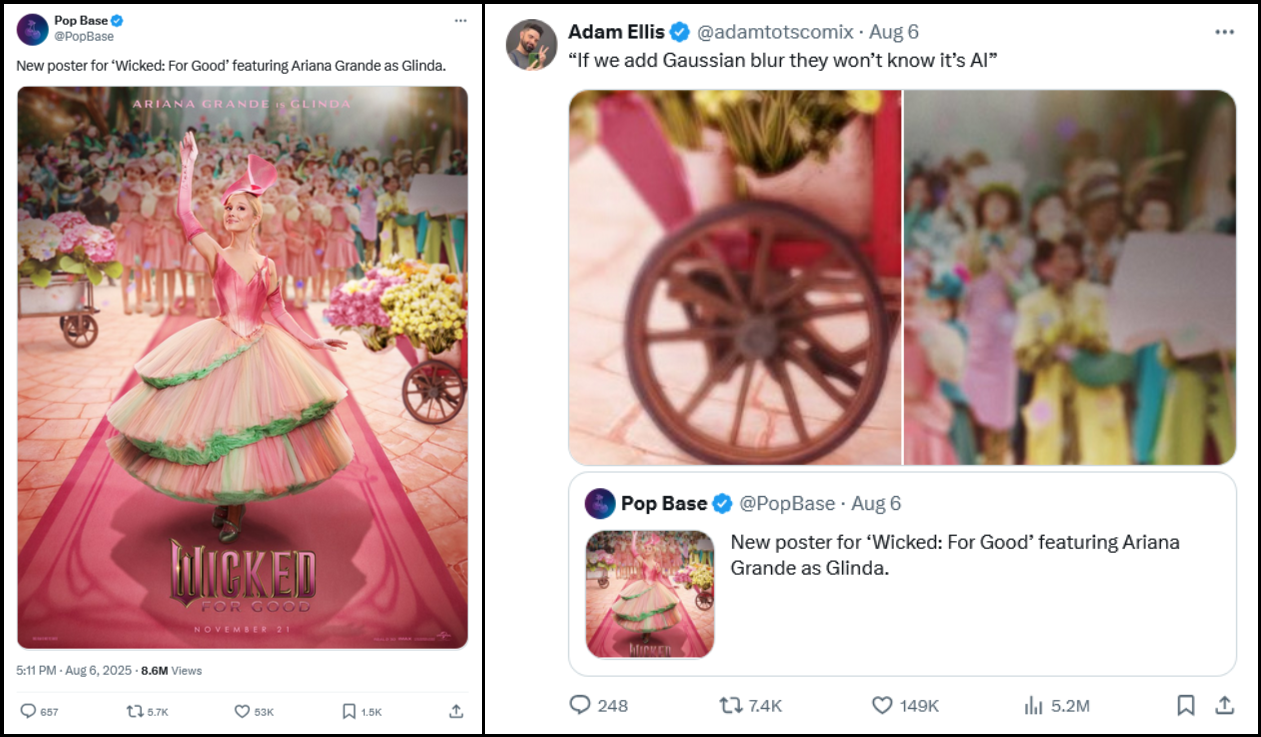The height and width of the screenshot is (737, 1261).
Task: Open the blurred cart wheel image
Action: coord(735,277)
